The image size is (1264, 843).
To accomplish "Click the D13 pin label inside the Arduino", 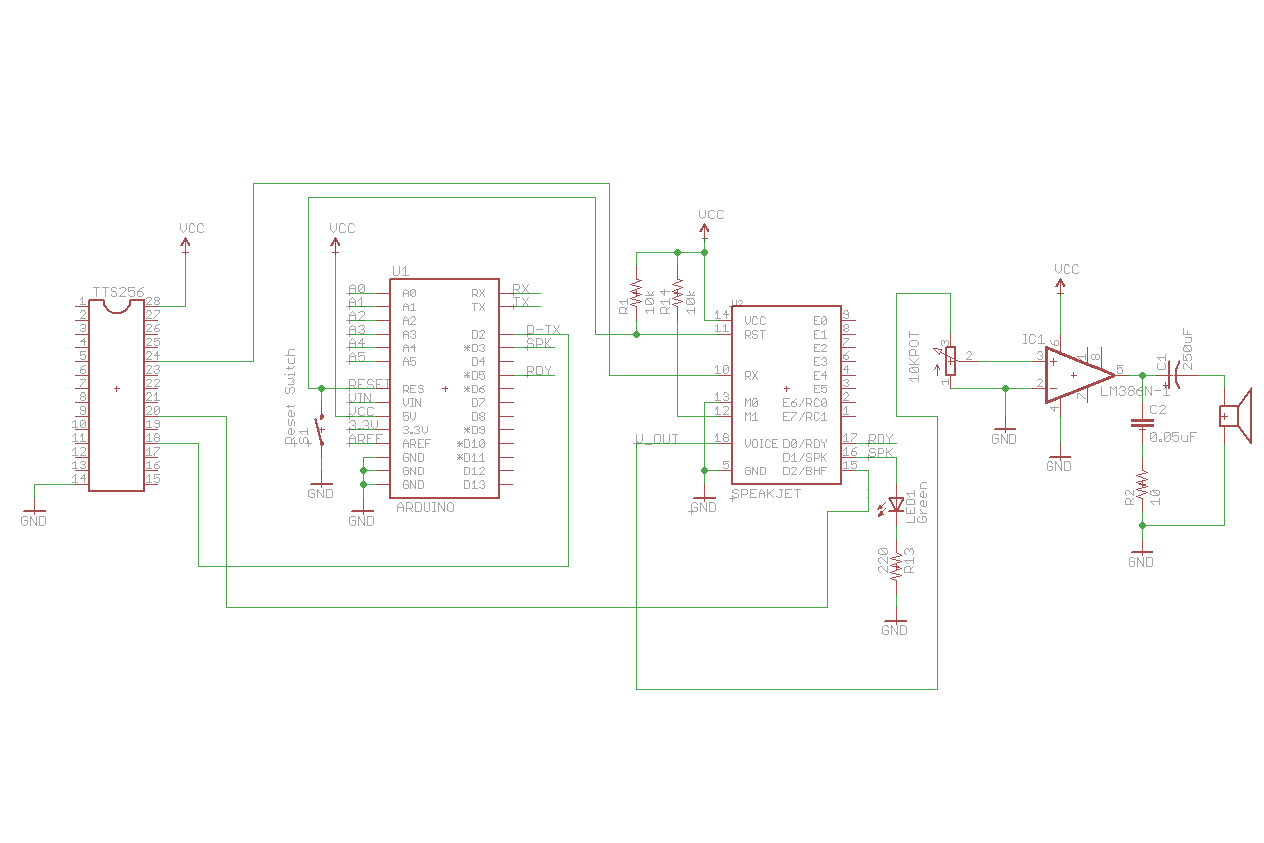I will coord(474,485).
